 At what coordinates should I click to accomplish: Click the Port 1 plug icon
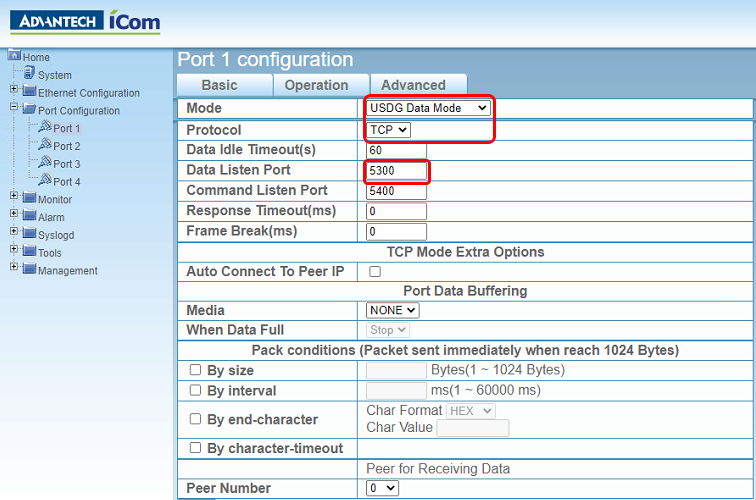45,126
